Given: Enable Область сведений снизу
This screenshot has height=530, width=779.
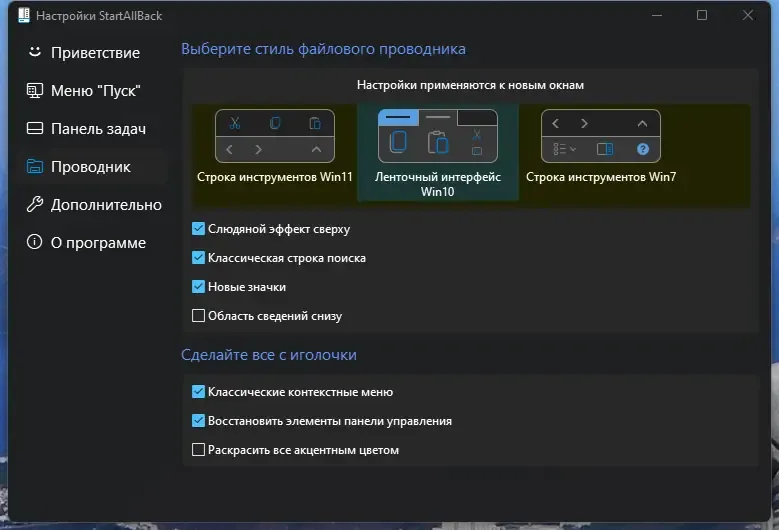Looking at the screenshot, I should click(x=198, y=315).
